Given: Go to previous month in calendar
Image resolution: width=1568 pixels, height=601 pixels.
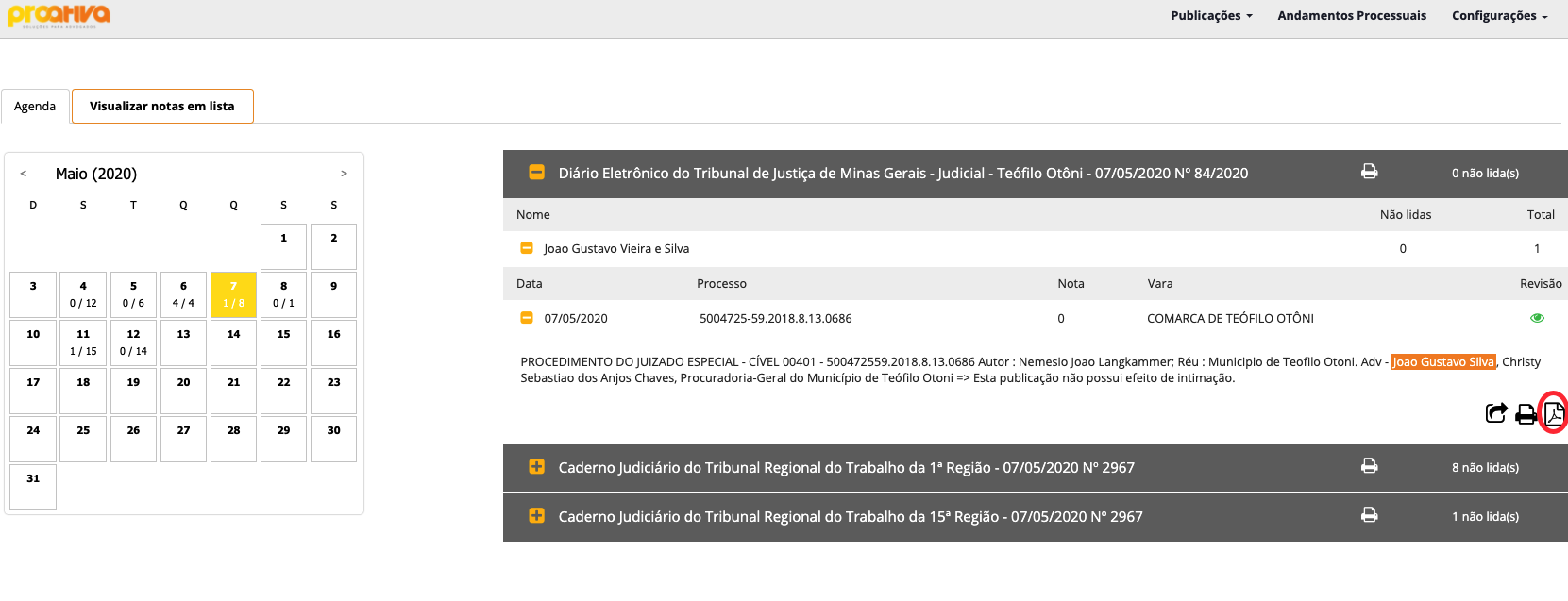Looking at the screenshot, I should pos(24,174).
